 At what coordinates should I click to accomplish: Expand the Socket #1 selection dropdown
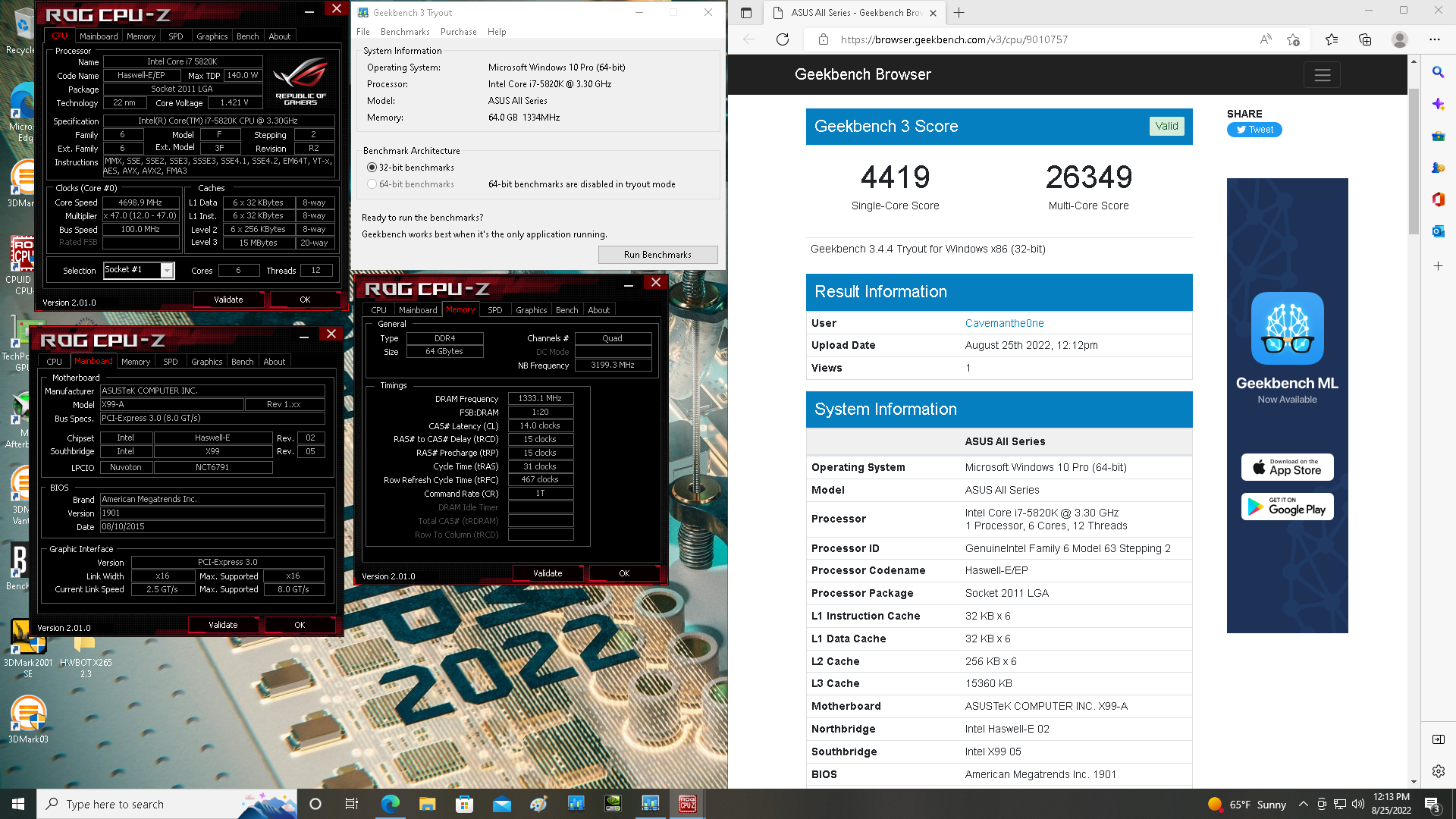(x=167, y=270)
